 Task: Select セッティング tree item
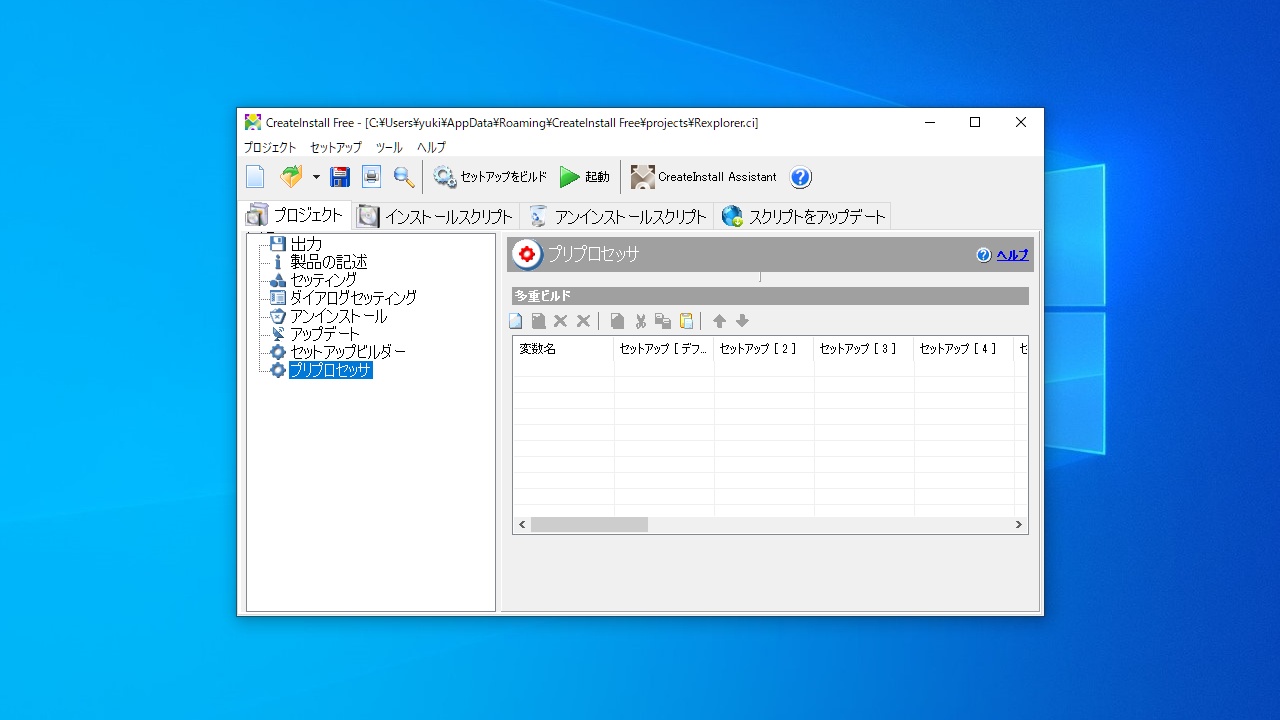[x=323, y=280]
